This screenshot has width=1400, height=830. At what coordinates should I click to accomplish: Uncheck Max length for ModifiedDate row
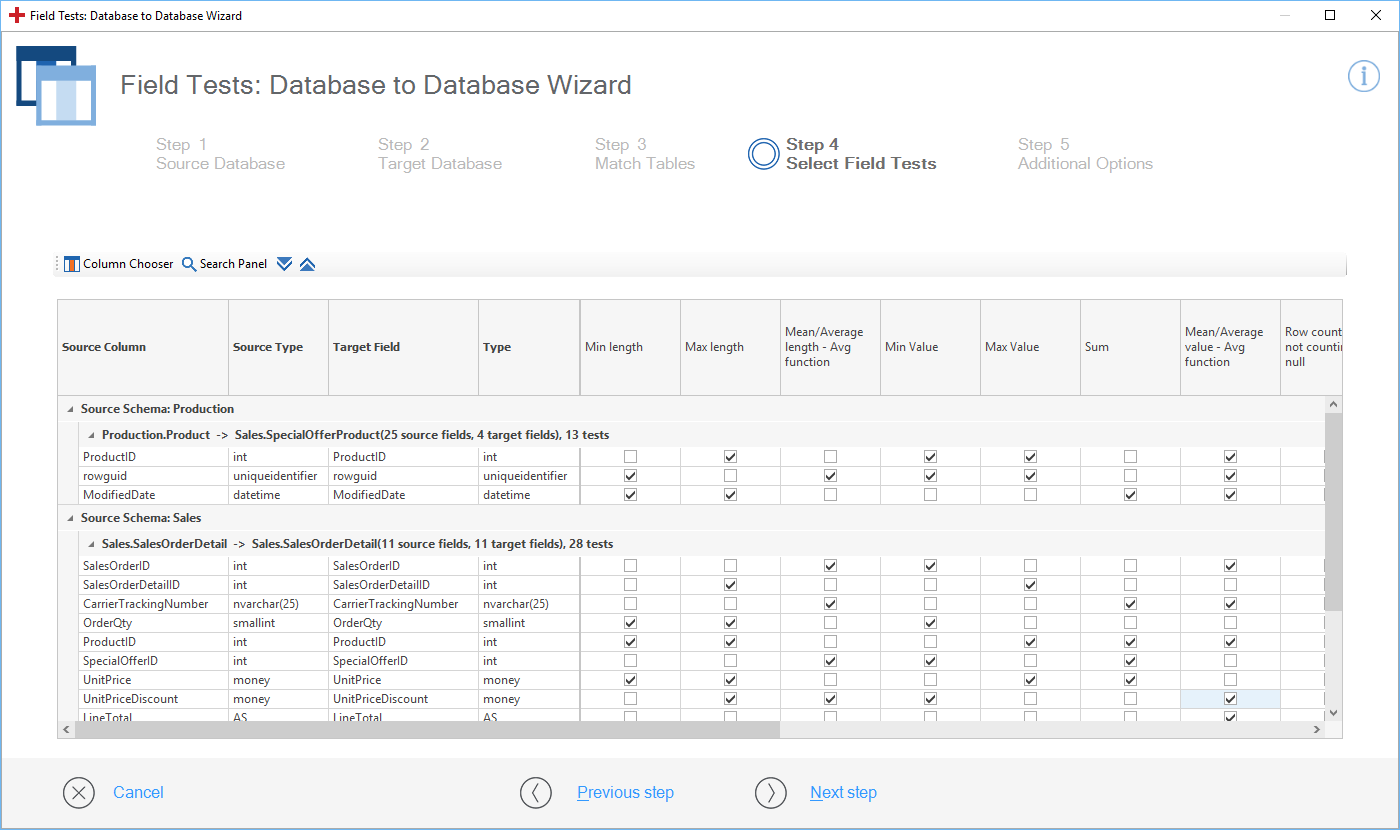tap(730, 495)
